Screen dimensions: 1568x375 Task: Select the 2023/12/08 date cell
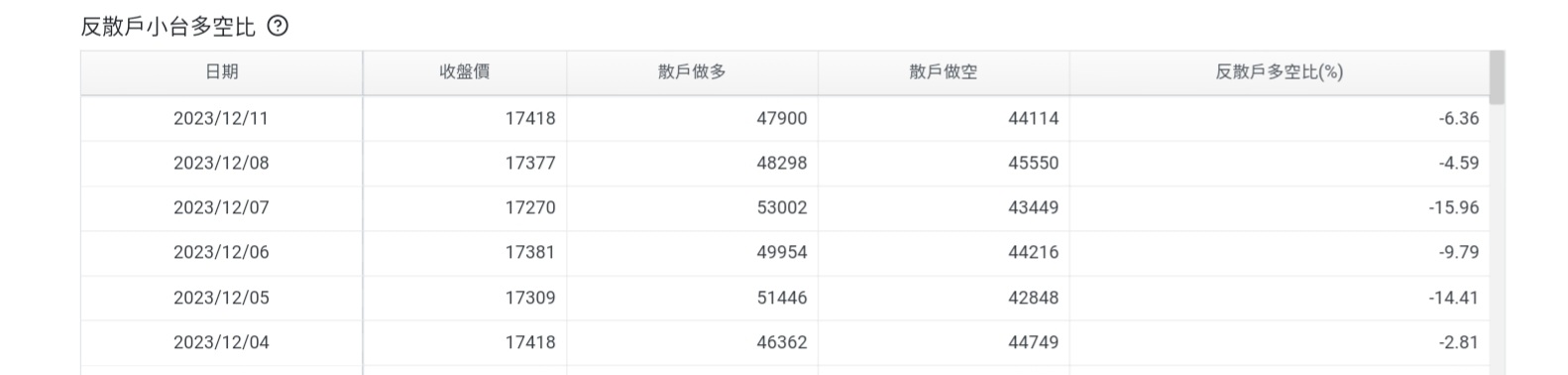[221, 163]
